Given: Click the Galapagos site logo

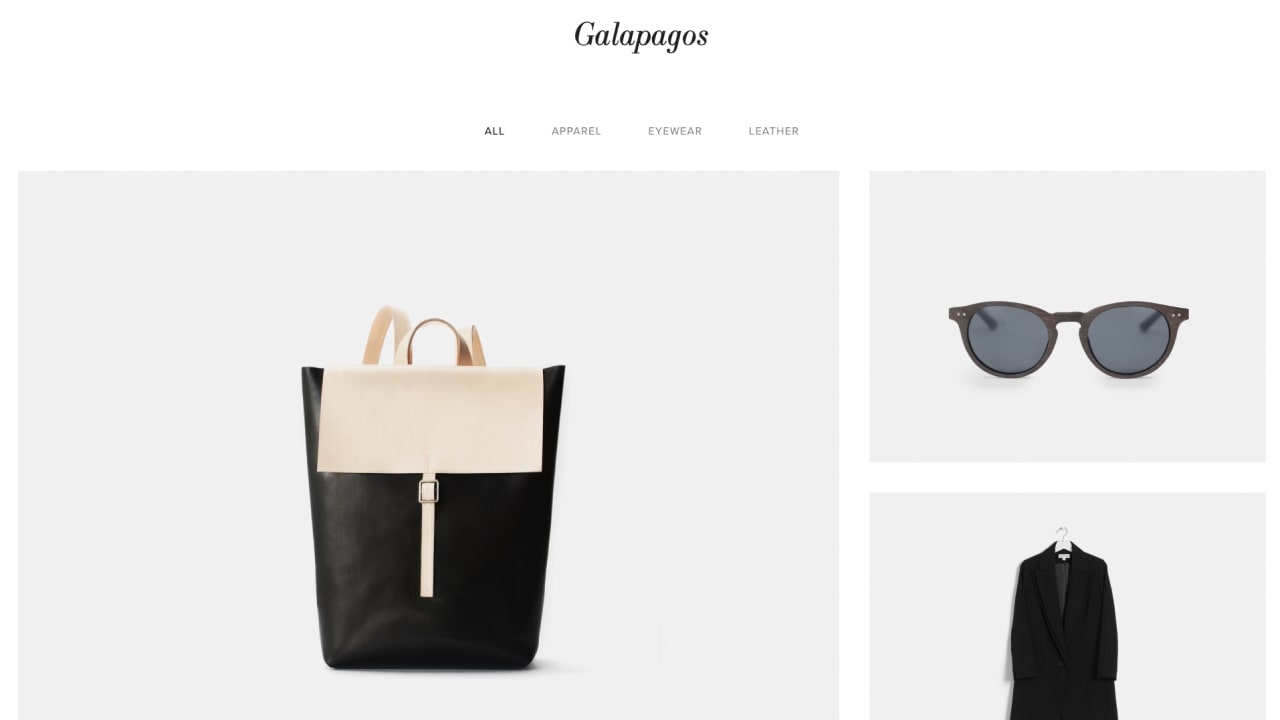Looking at the screenshot, I should pos(641,35).
